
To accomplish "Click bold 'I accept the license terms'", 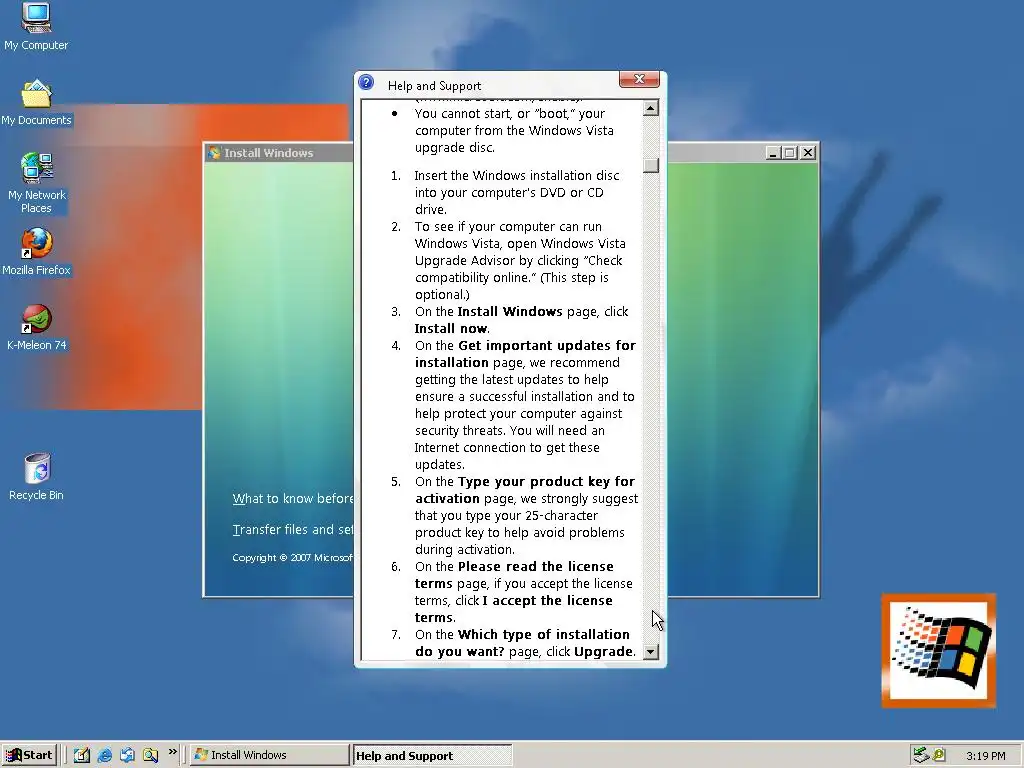I will [x=514, y=609].
